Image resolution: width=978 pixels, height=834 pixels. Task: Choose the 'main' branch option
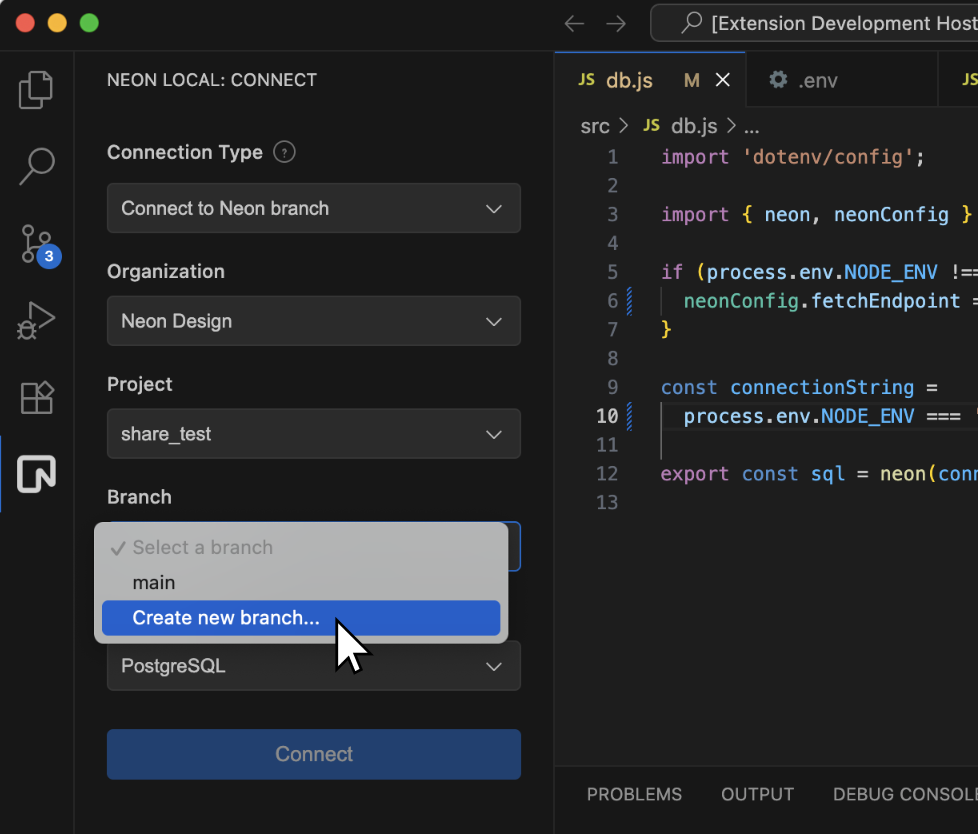tap(301, 583)
